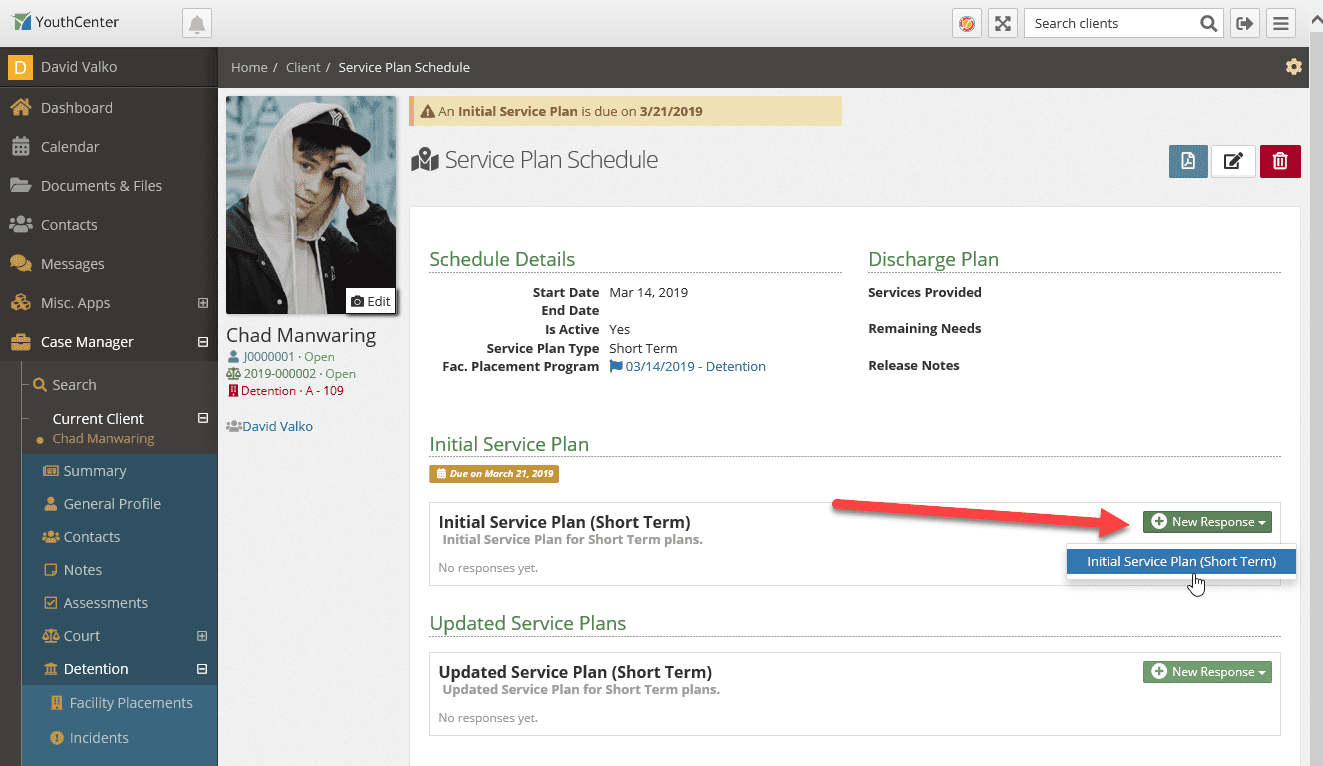Expand the Court section

tap(203, 635)
